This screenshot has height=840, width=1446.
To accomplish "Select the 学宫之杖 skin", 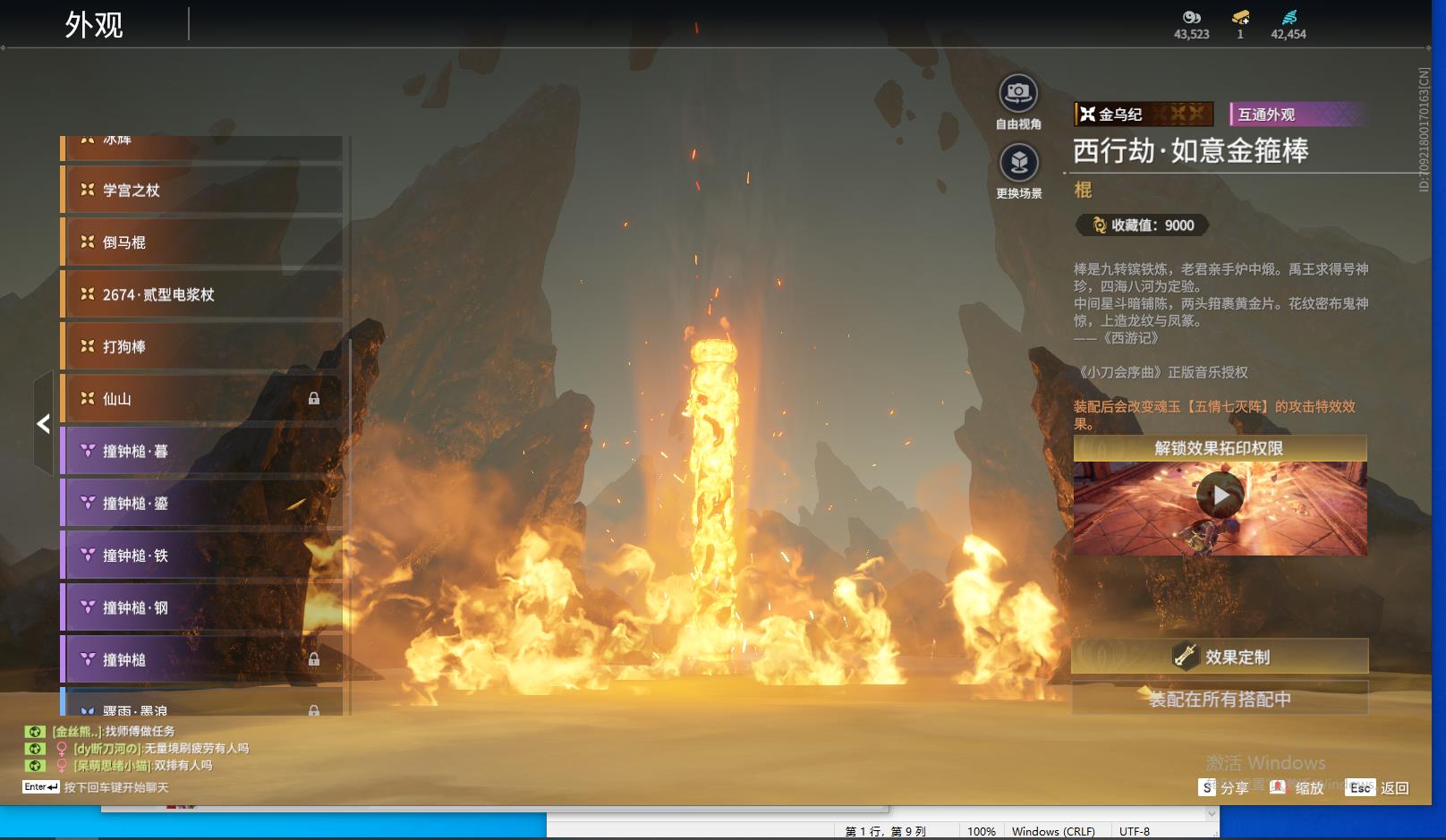I will 202,190.
